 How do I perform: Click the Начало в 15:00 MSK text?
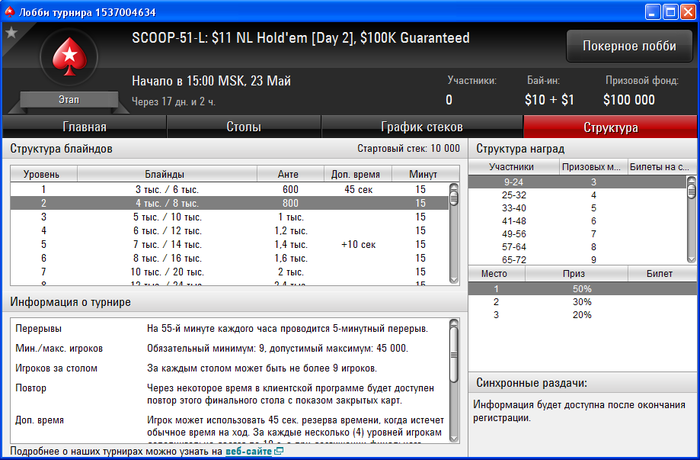tap(211, 81)
